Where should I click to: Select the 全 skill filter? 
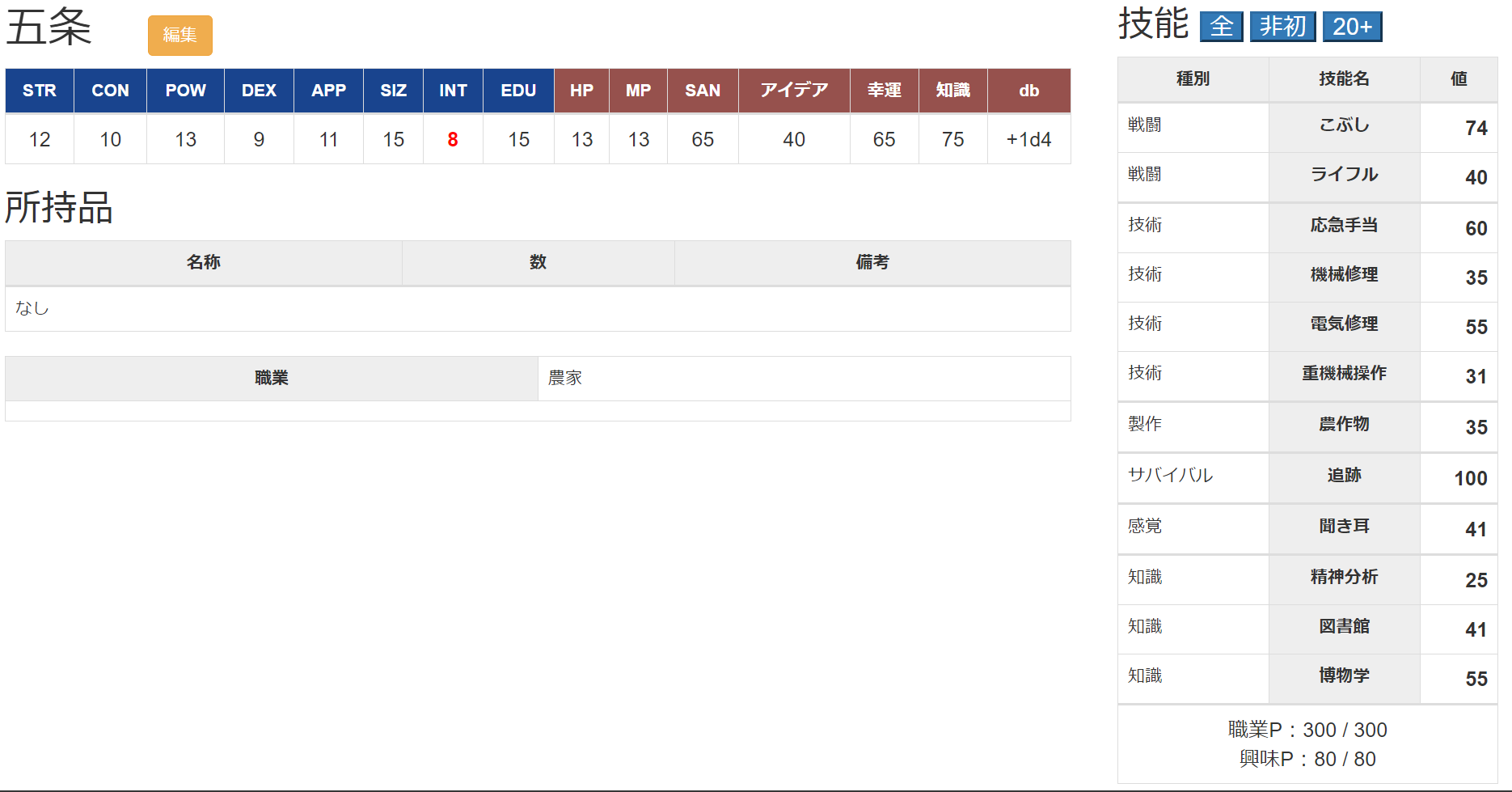pos(1221,27)
